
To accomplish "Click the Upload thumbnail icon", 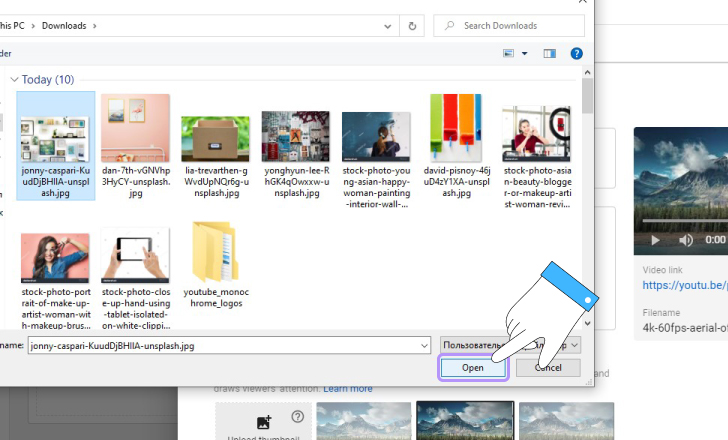I will (x=264, y=422).
